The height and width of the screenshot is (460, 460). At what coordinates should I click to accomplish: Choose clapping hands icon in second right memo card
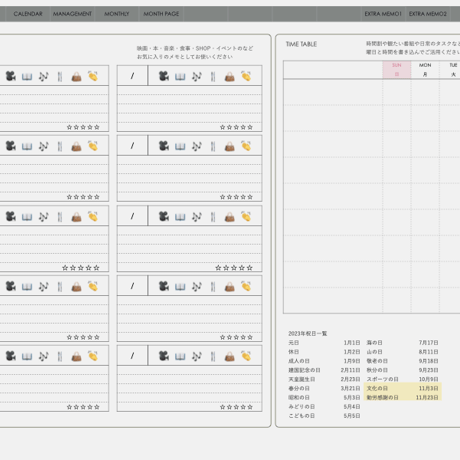click(246, 146)
